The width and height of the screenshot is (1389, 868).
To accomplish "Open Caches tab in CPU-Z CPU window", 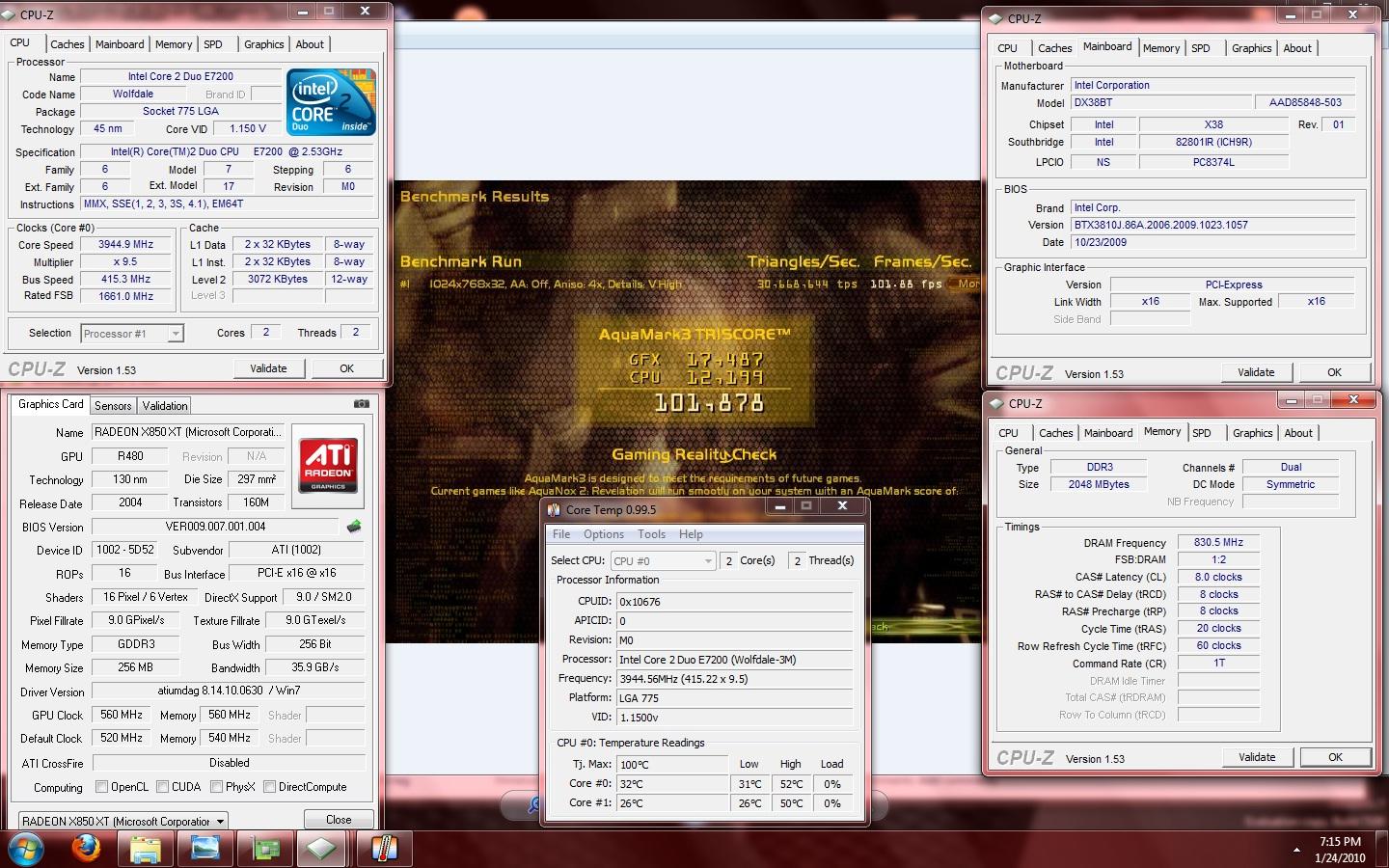I will tap(68, 44).
